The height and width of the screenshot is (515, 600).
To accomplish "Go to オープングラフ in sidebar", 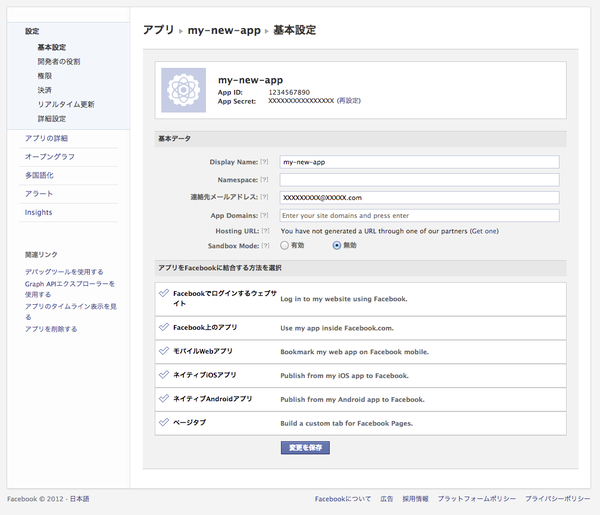I will point(50,156).
